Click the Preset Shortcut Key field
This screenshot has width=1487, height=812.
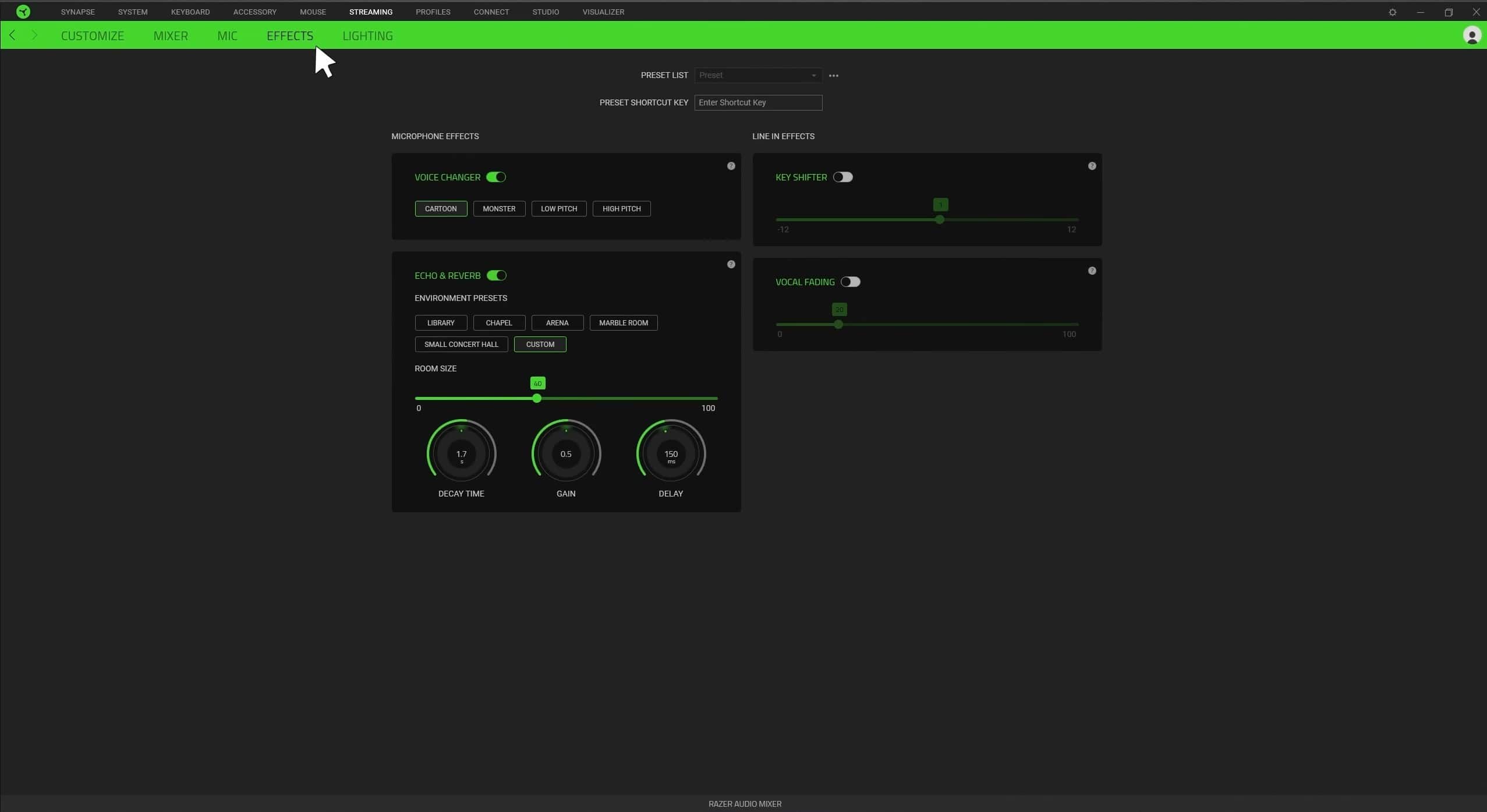(x=757, y=102)
